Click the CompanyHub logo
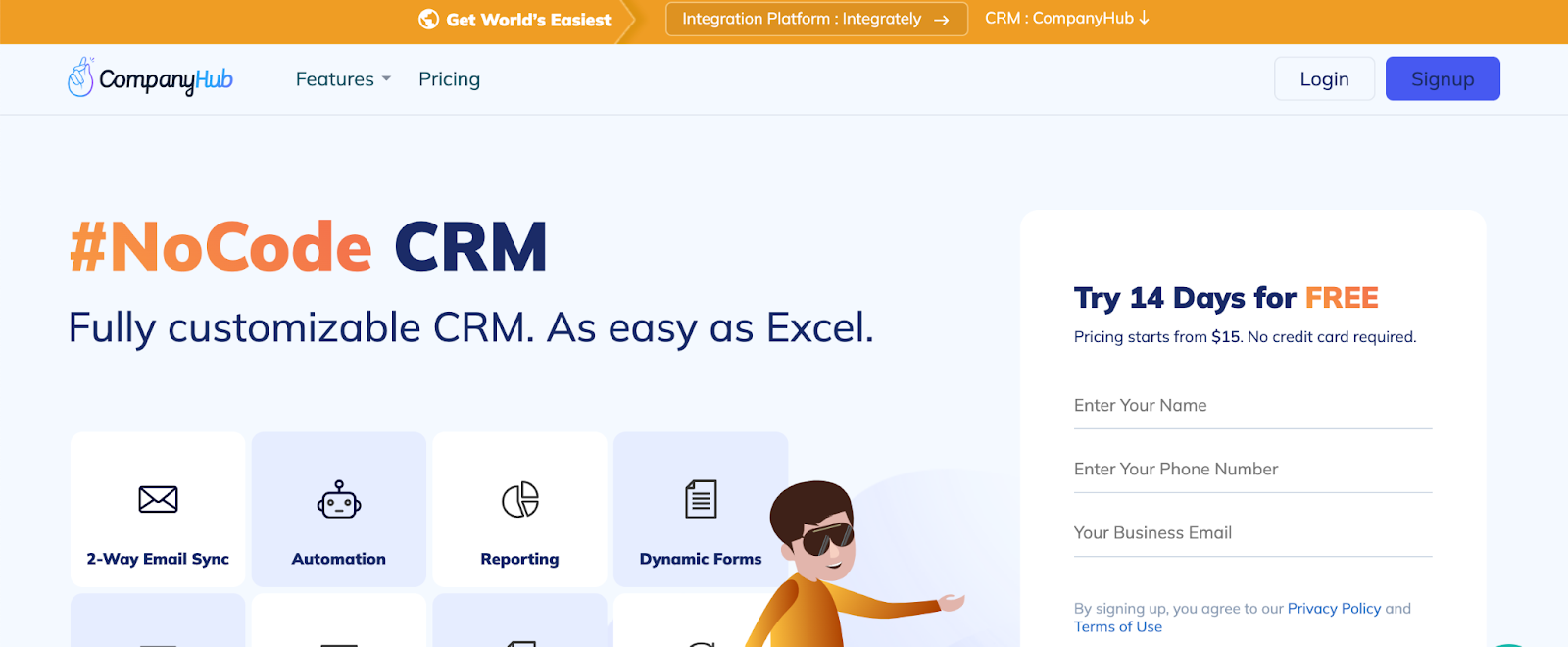Viewport: 1568px width, 647px height. (x=150, y=78)
